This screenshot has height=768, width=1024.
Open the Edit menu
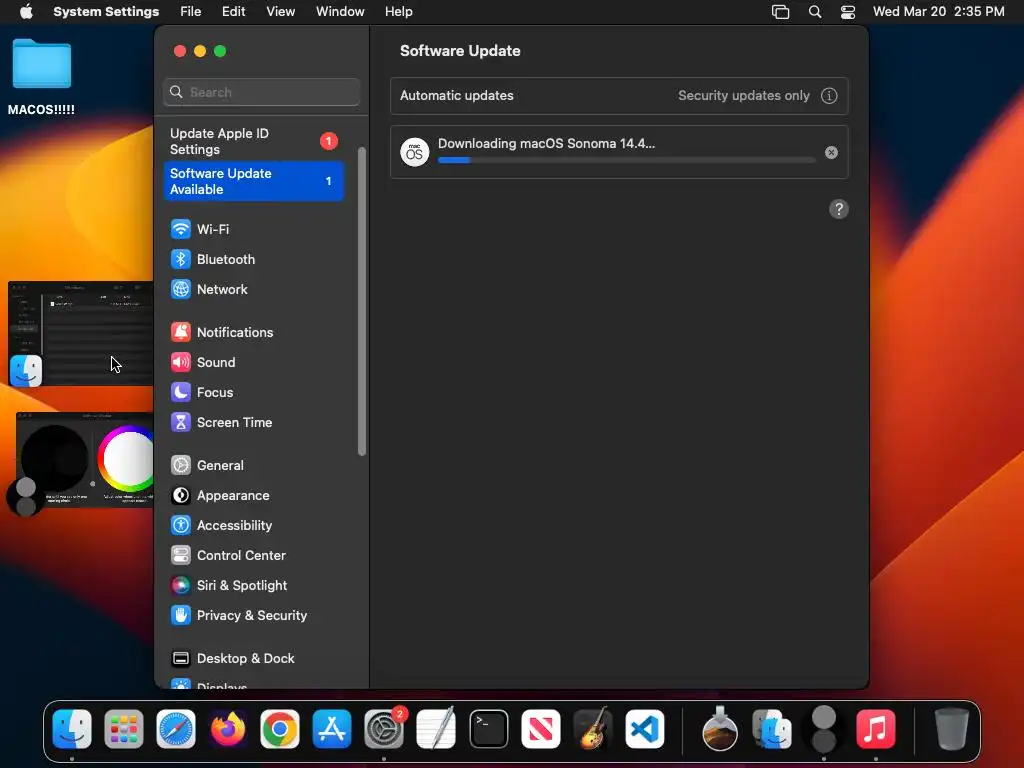[233, 12]
